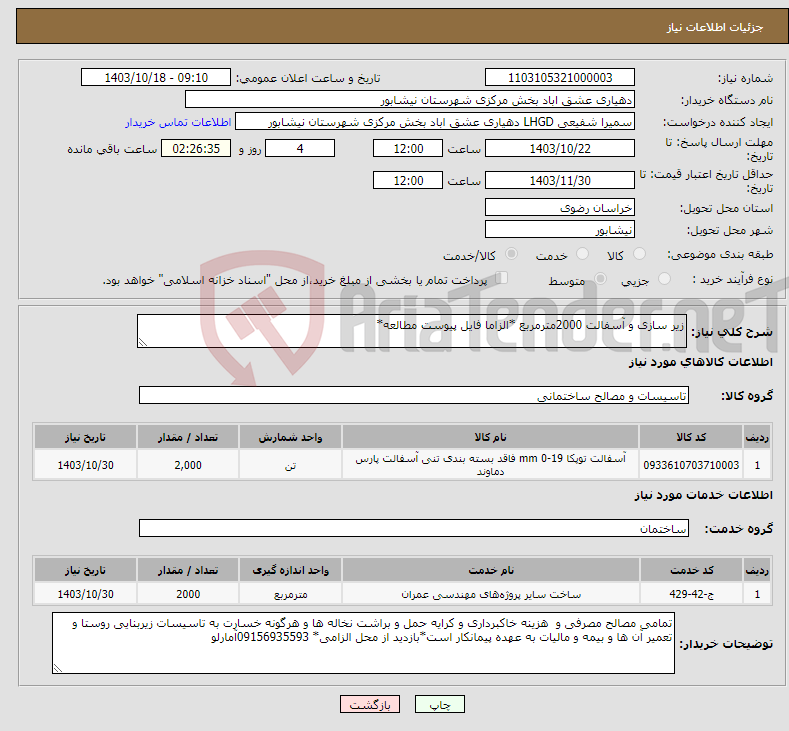Click the page title جزئیات اطلاعات نیاز
This screenshot has height=731, width=789.
point(715,27)
